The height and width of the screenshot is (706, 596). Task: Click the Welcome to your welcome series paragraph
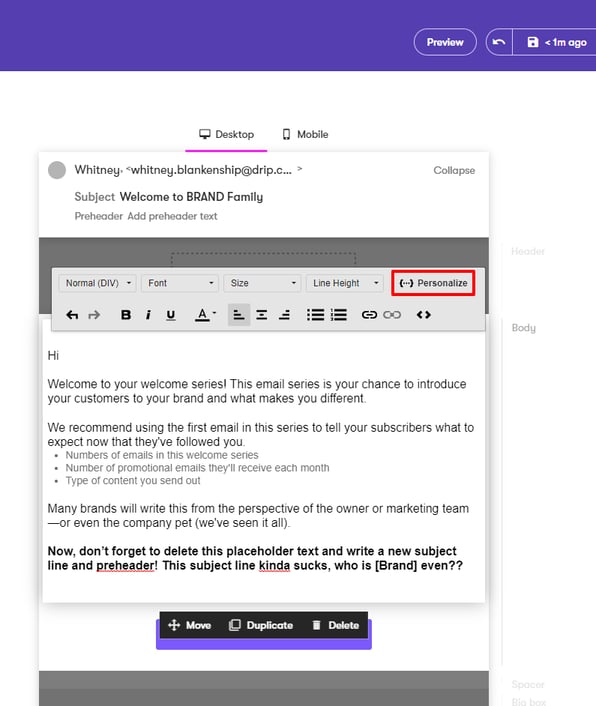[257, 391]
